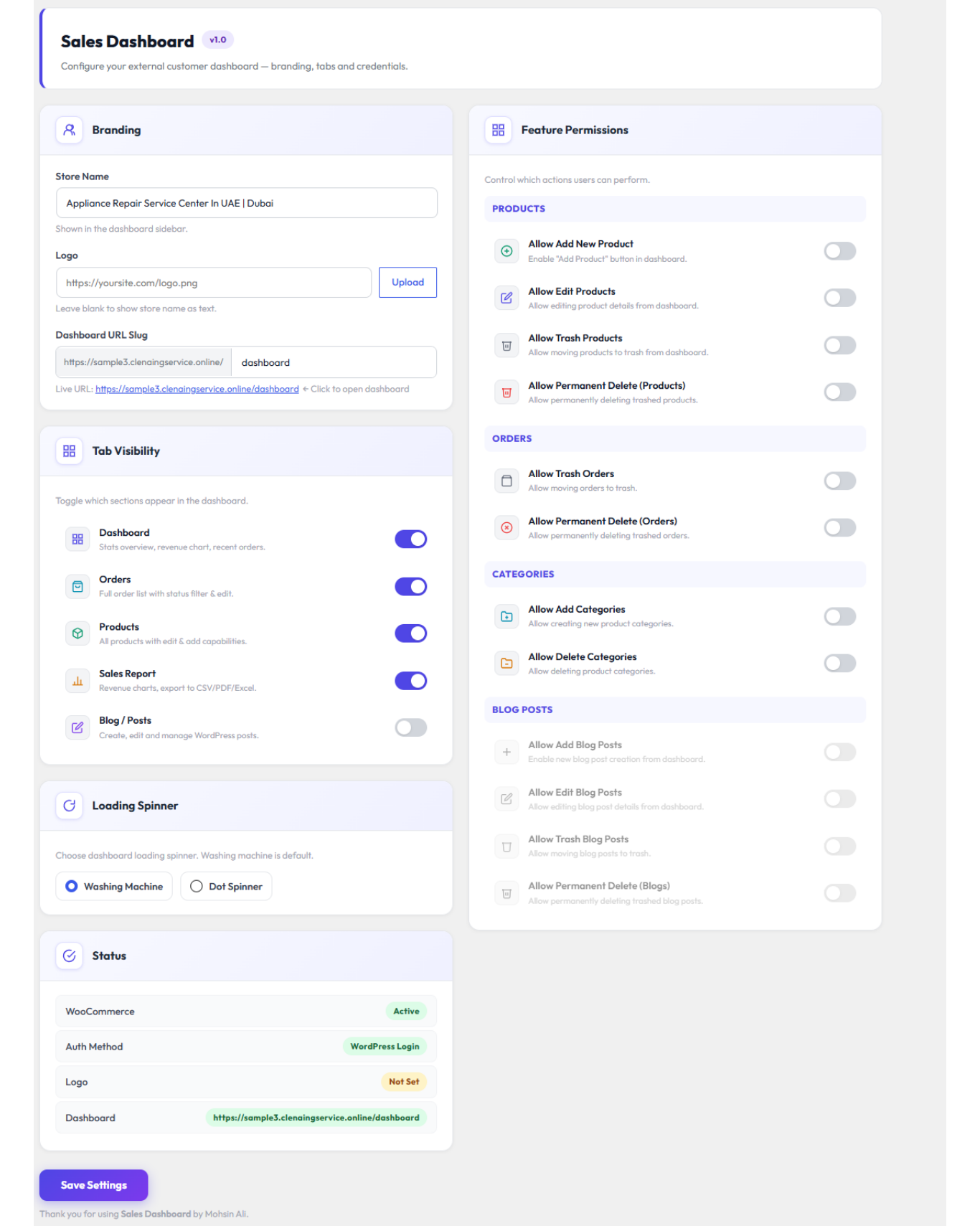Turn off the Dashboard tab visibility toggle

(x=411, y=539)
